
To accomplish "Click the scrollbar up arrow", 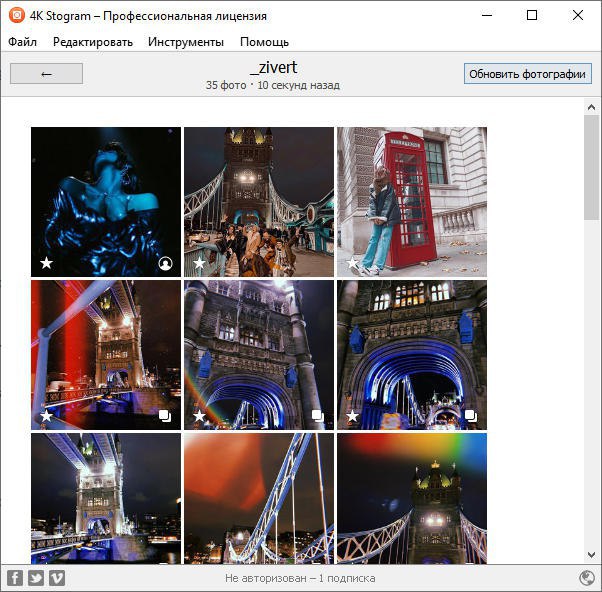I will click(x=591, y=107).
